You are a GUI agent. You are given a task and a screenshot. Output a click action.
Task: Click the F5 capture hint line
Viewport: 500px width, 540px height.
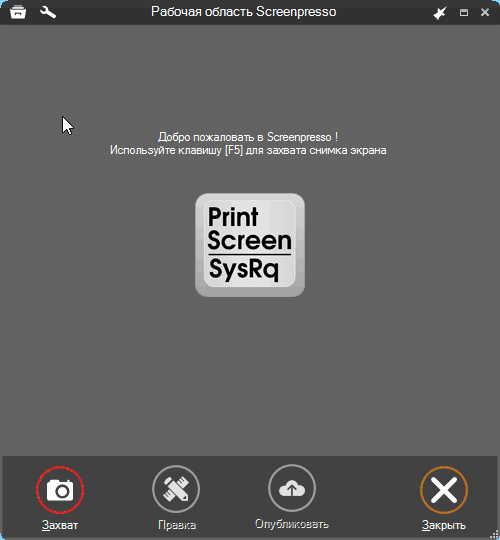248,150
